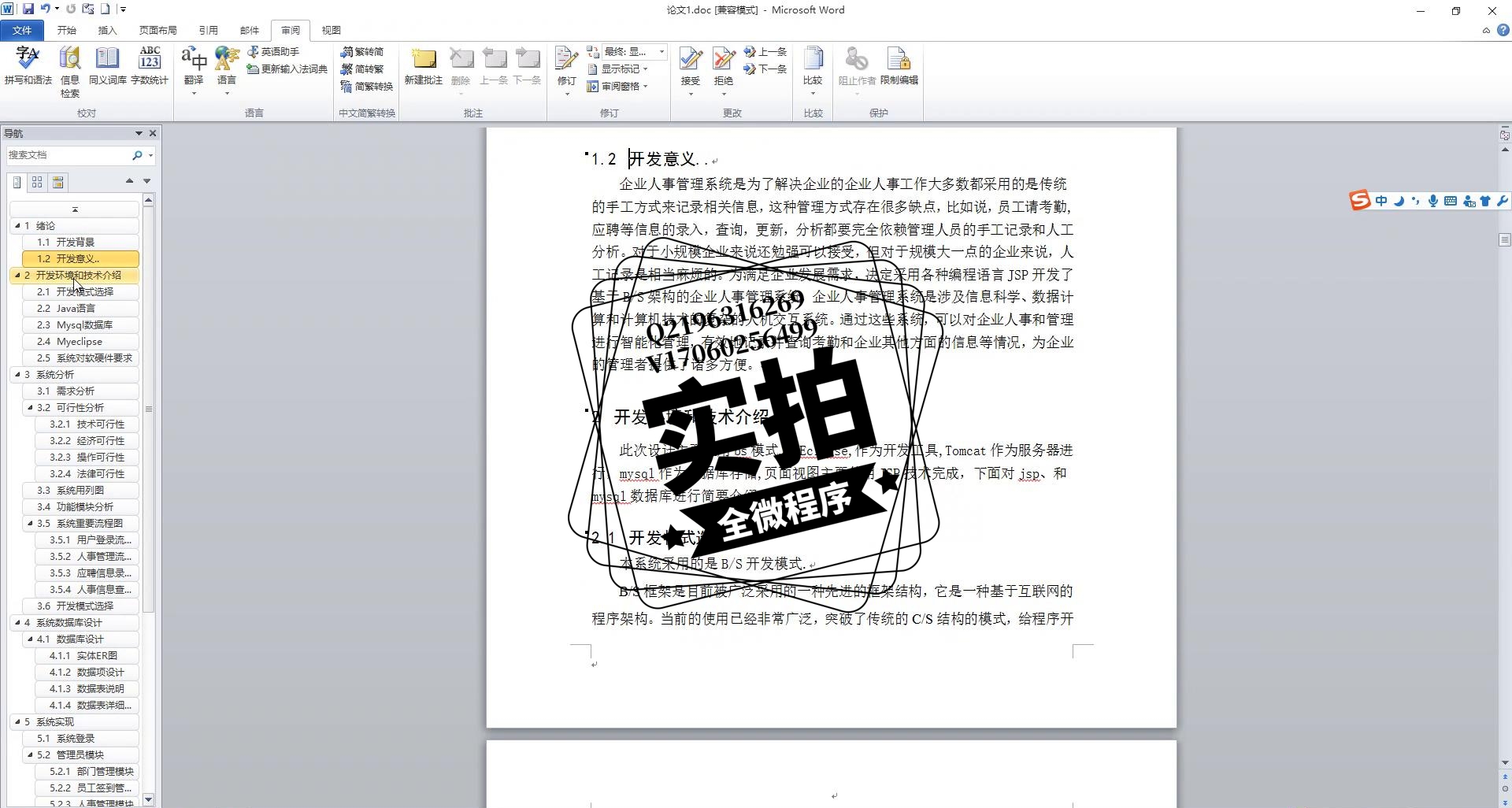
Task: Collapse the 1 绪论 heading
Action: 17,225
